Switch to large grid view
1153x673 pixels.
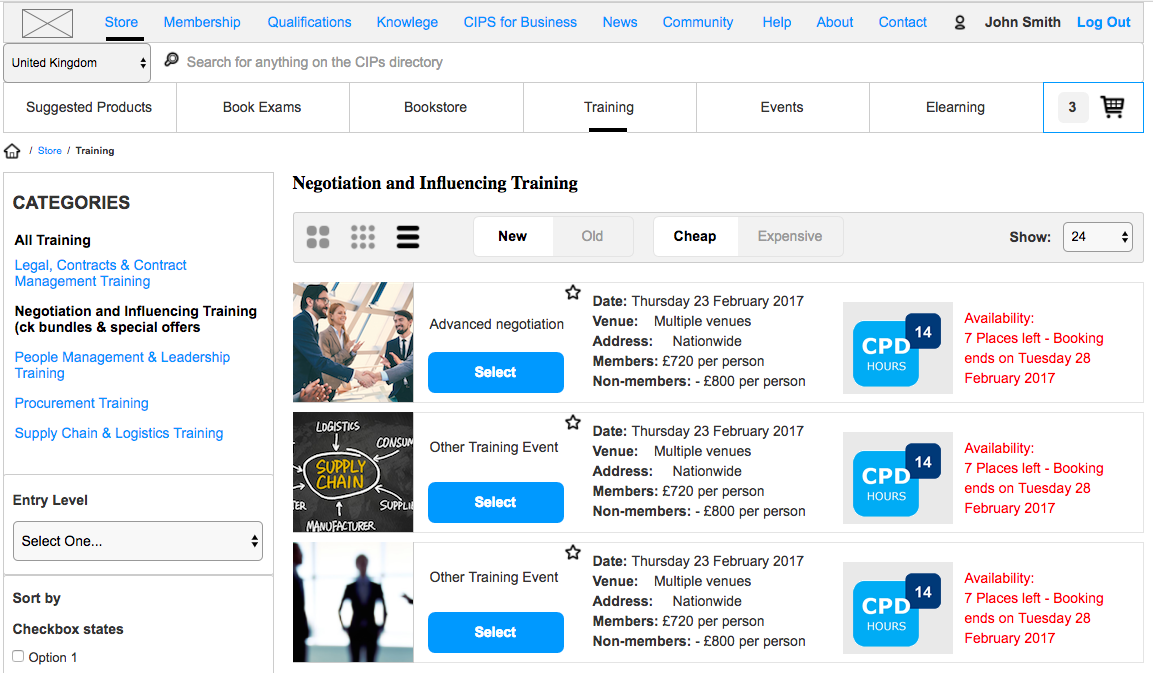(x=318, y=237)
